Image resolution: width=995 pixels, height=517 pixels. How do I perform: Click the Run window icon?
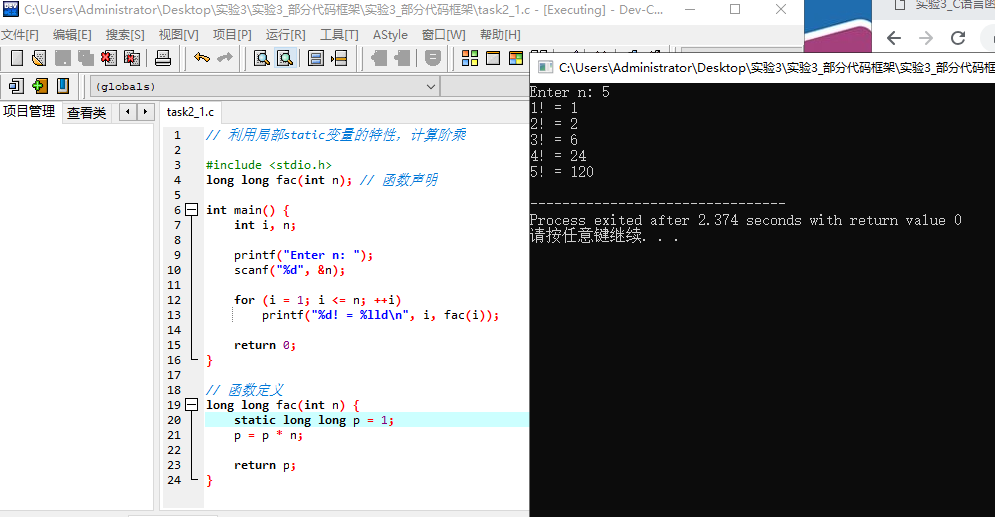(493, 58)
